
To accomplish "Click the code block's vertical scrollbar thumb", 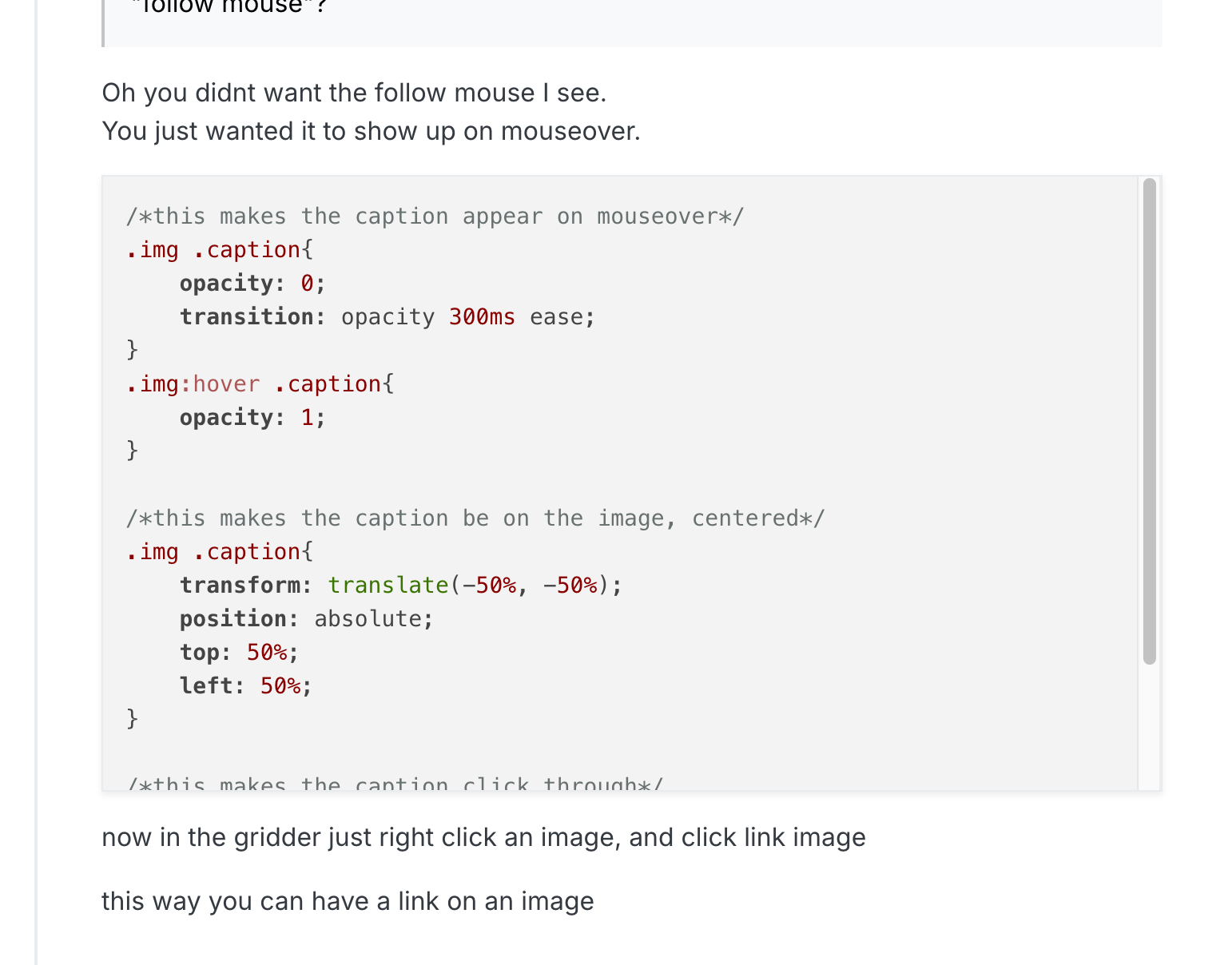I will pos(1149,421).
